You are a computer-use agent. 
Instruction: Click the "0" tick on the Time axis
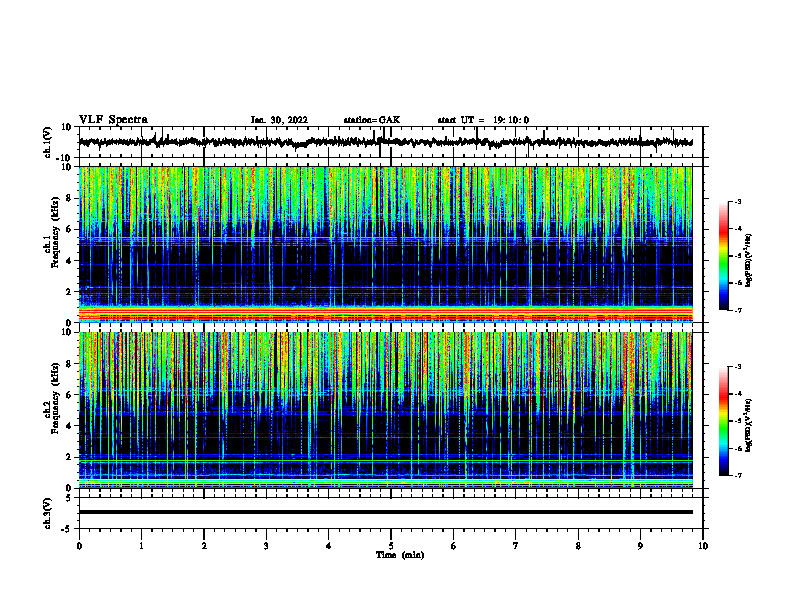point(79,546)
